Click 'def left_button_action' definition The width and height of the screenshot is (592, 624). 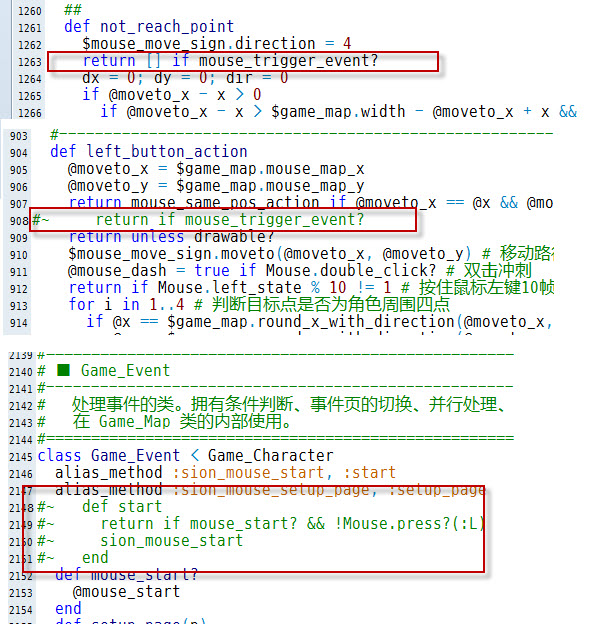[149, 152]
